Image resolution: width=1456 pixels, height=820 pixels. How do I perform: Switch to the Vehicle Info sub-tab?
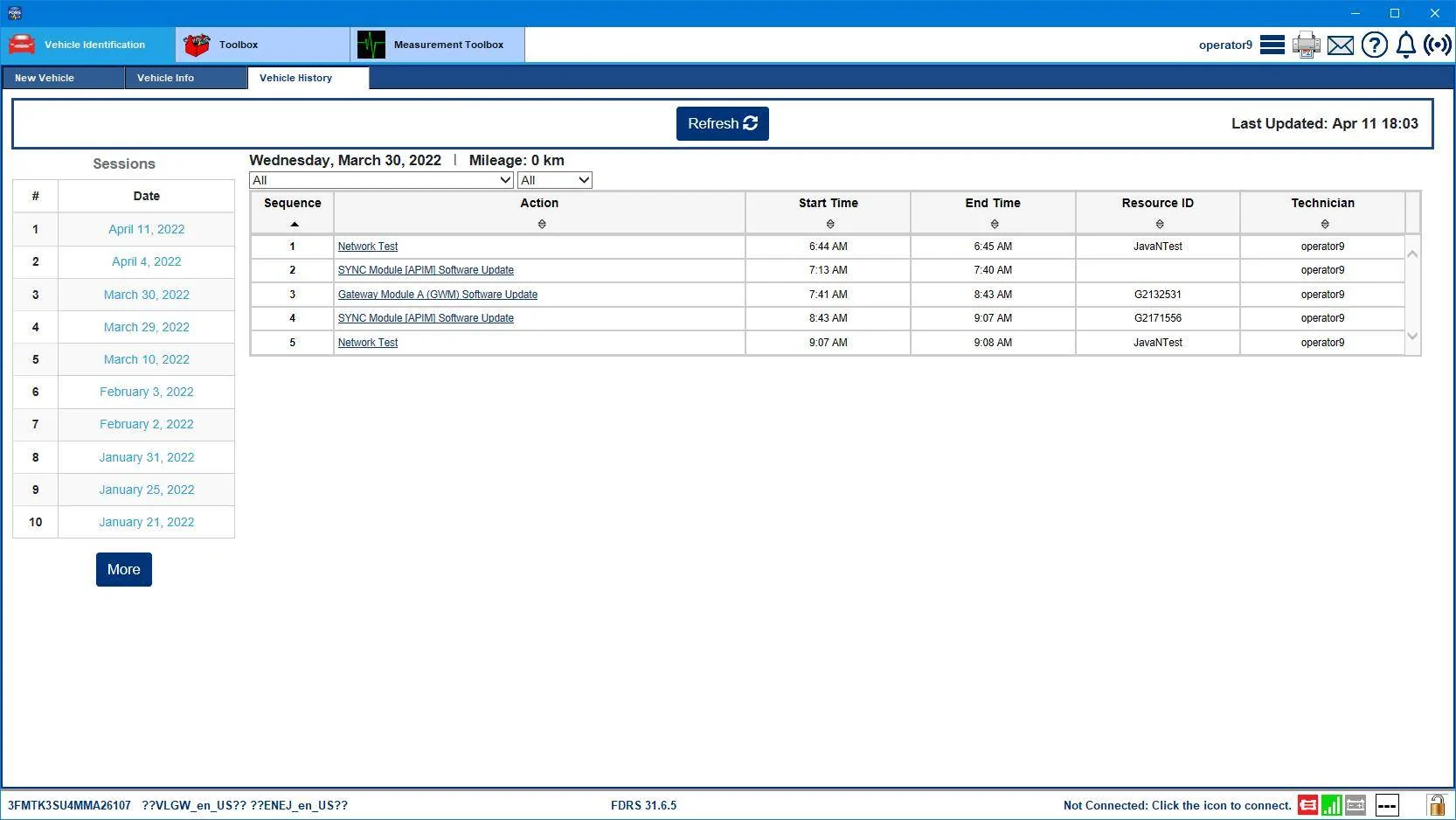click(x=186, y=78)
